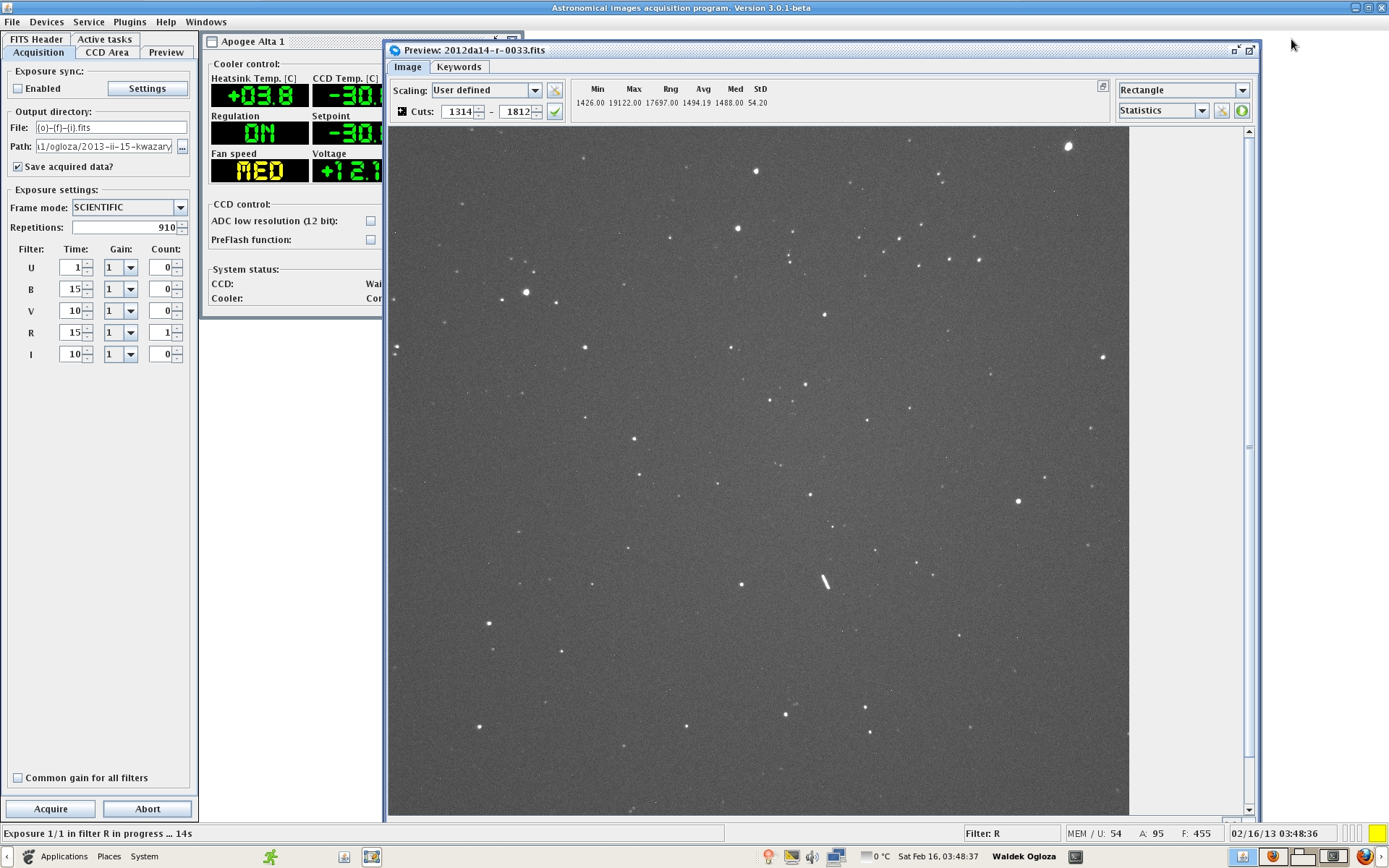The height and width of the screenshot is (868, 1389).
Task: Uncheck Save acquired data checkbox
Action: (x=18, y=167)
